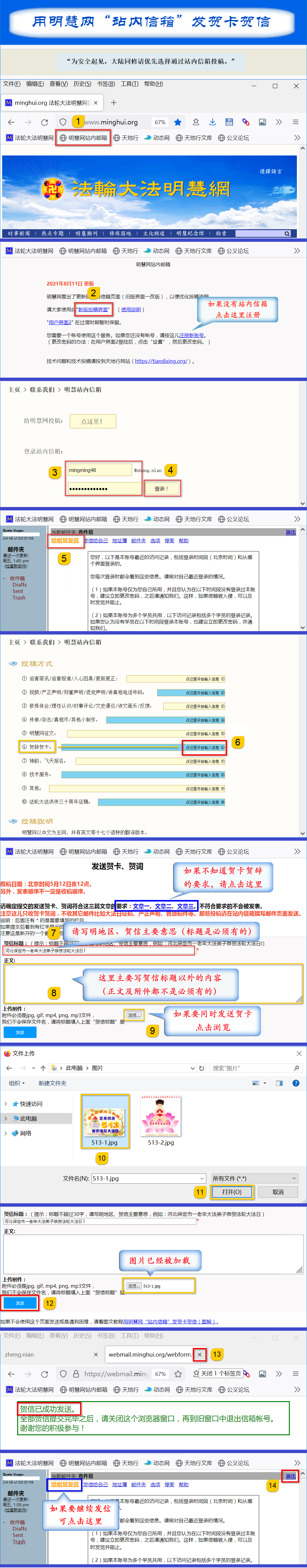Image resolution: width=307 pixels, height=1568 pixels.
Task: Click the up-folder arrow in the upload dialog
Action: (x=43, y=1068)
